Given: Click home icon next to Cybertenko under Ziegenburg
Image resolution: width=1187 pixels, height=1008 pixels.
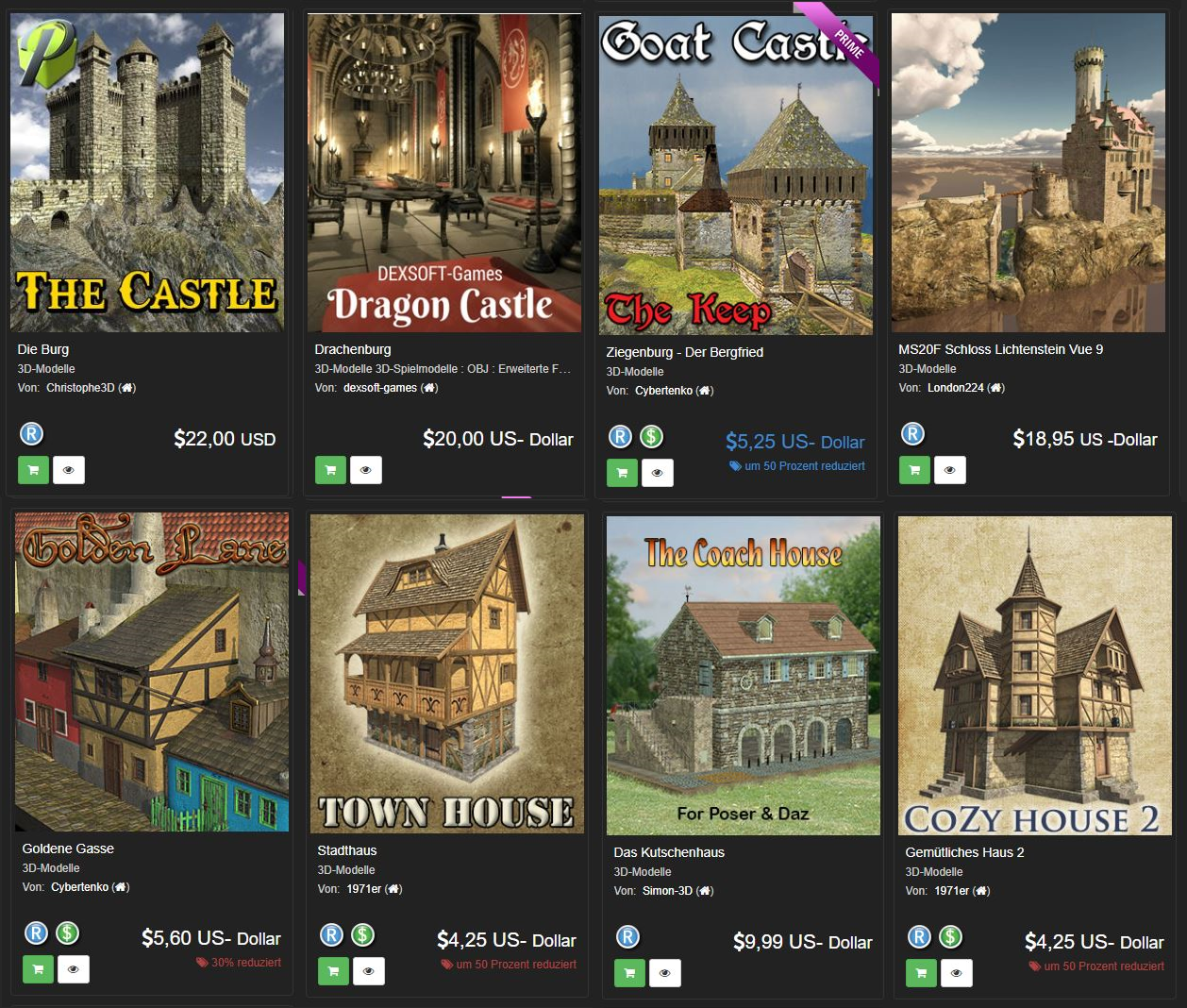Looking at the screenshot, I should click(x=705, y=391).
